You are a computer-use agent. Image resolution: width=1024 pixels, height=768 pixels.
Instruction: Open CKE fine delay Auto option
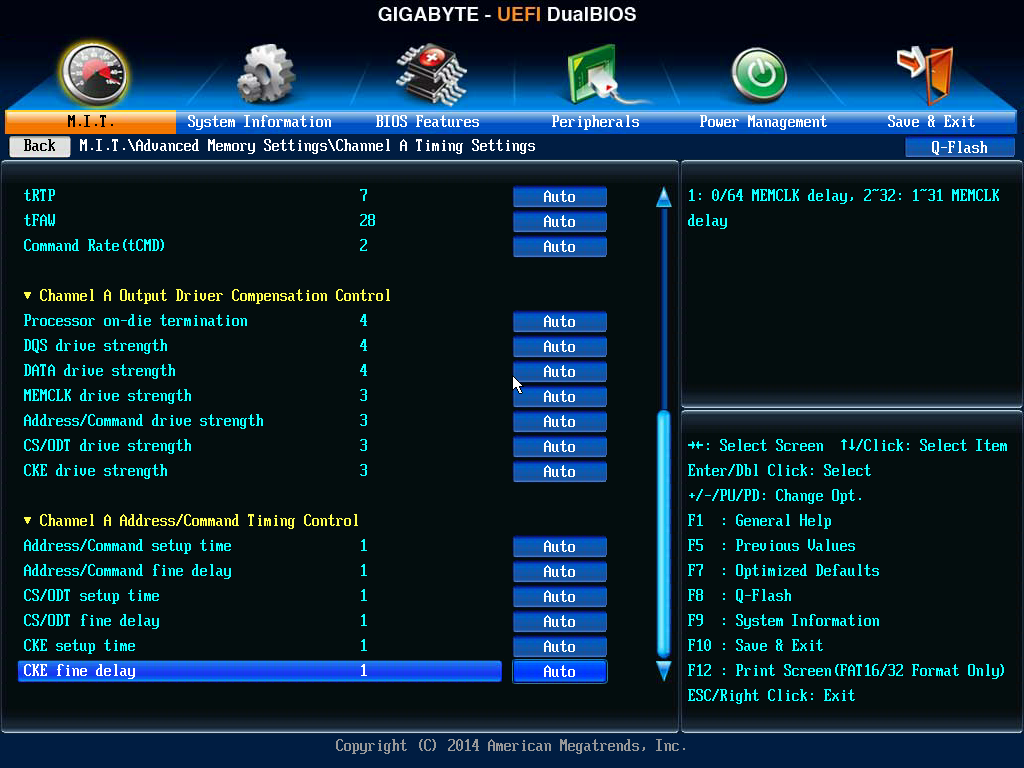tap(560, 671)
